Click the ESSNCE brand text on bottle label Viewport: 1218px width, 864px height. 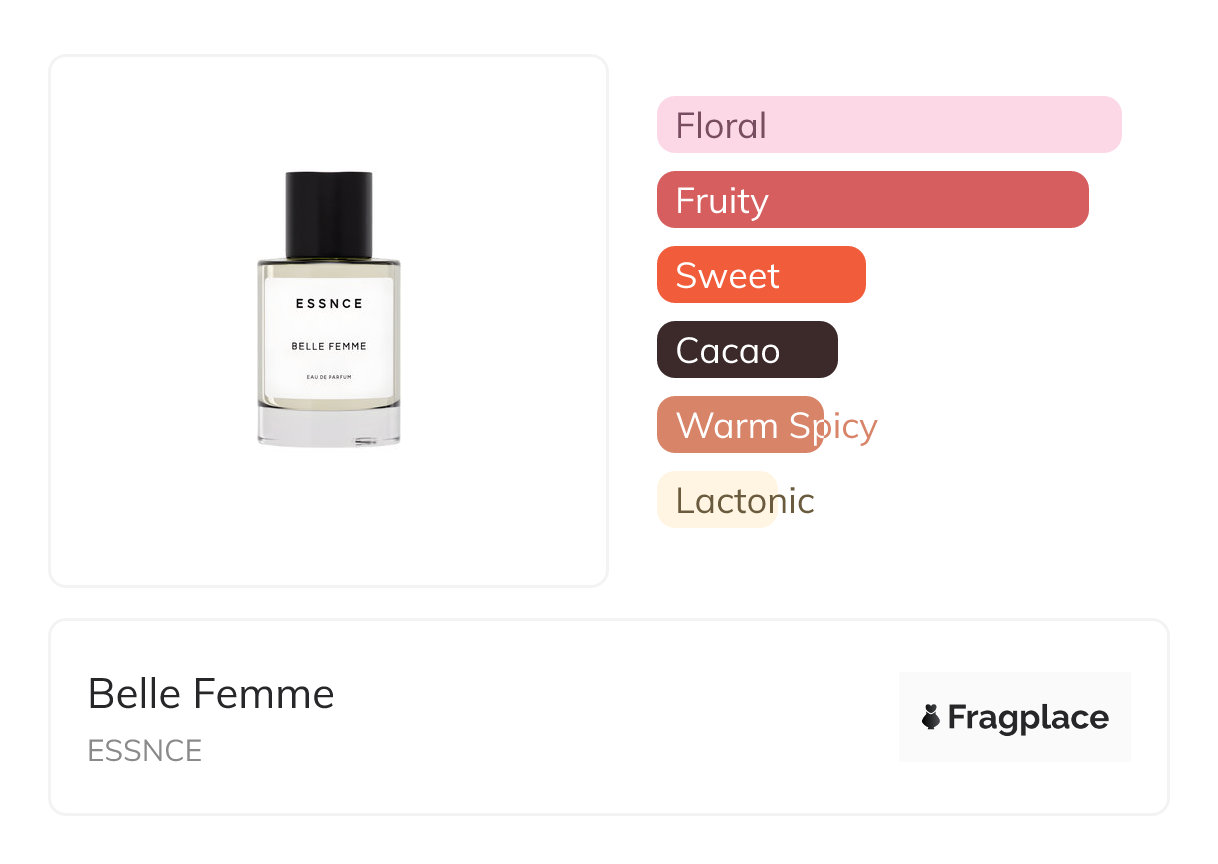[x=329, y=303]
